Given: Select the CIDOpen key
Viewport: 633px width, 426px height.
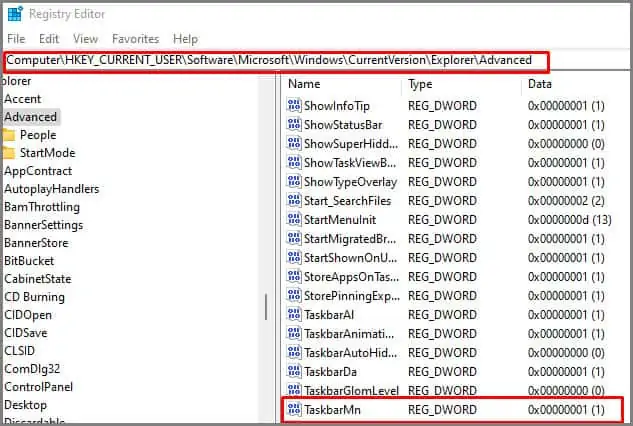Looking at the screenshot, I should (28, 315).
